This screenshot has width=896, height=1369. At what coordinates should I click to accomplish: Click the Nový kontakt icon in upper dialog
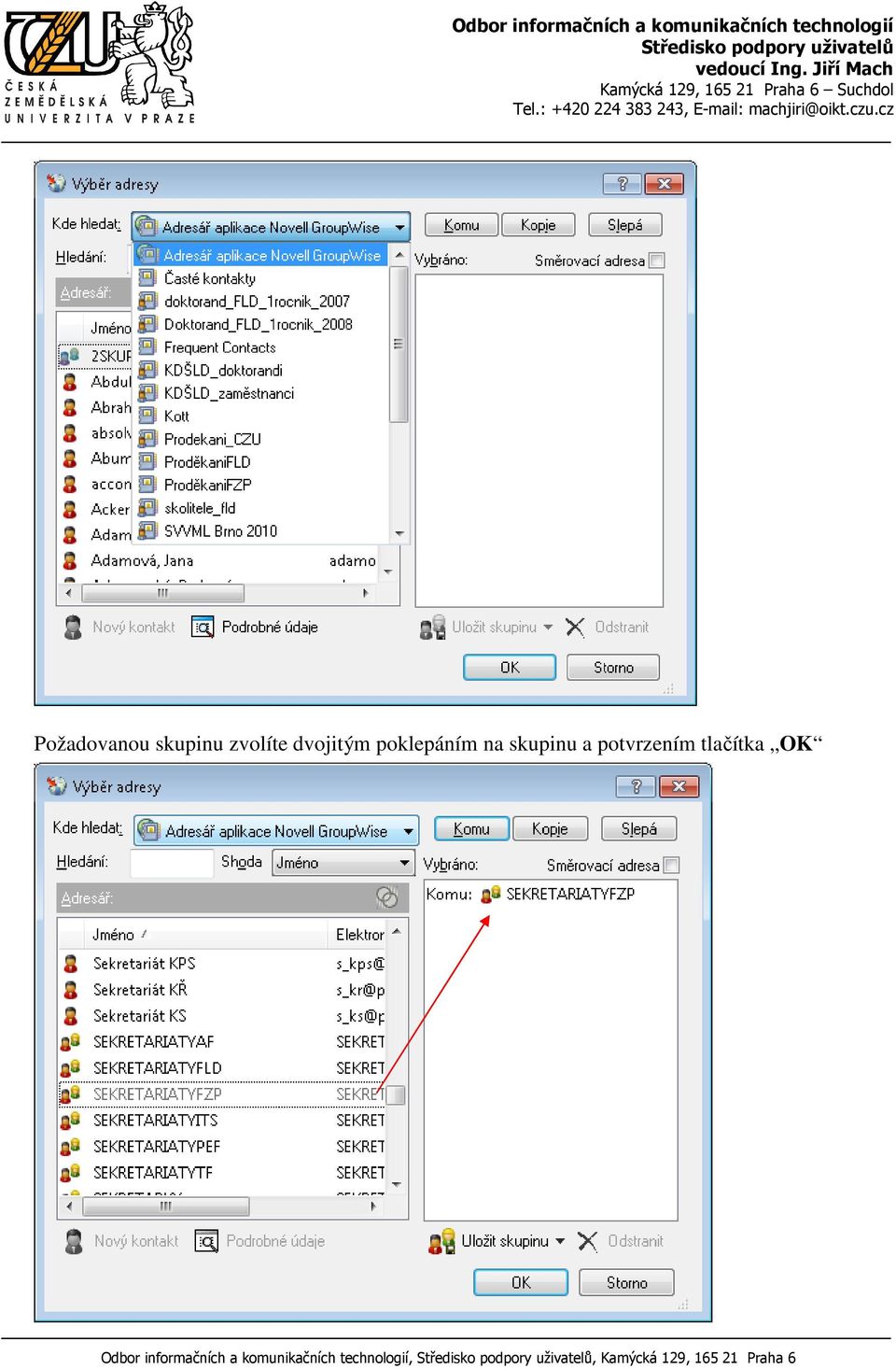tap(73, 627)
